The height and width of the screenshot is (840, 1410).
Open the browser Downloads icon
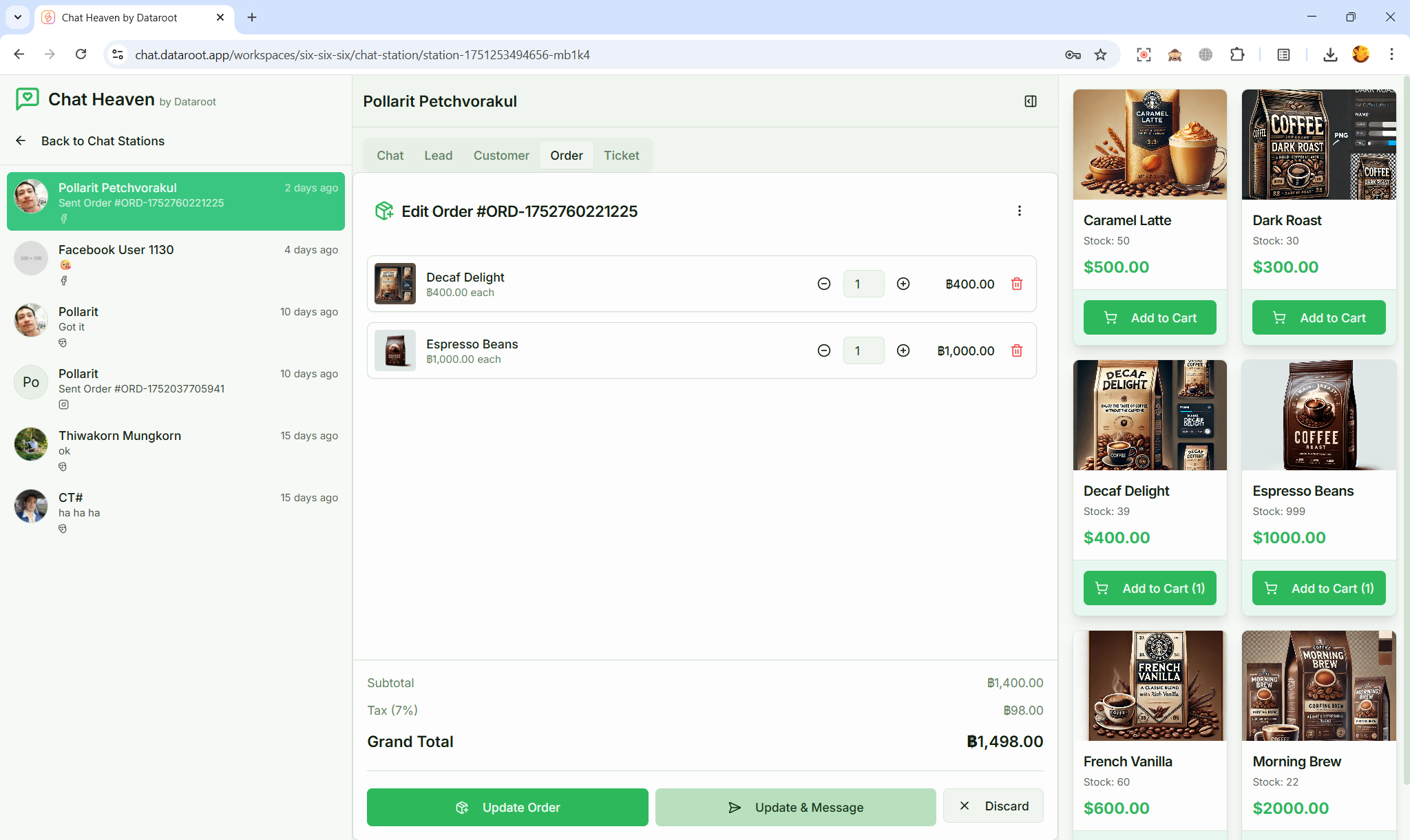coord(1329,54)
